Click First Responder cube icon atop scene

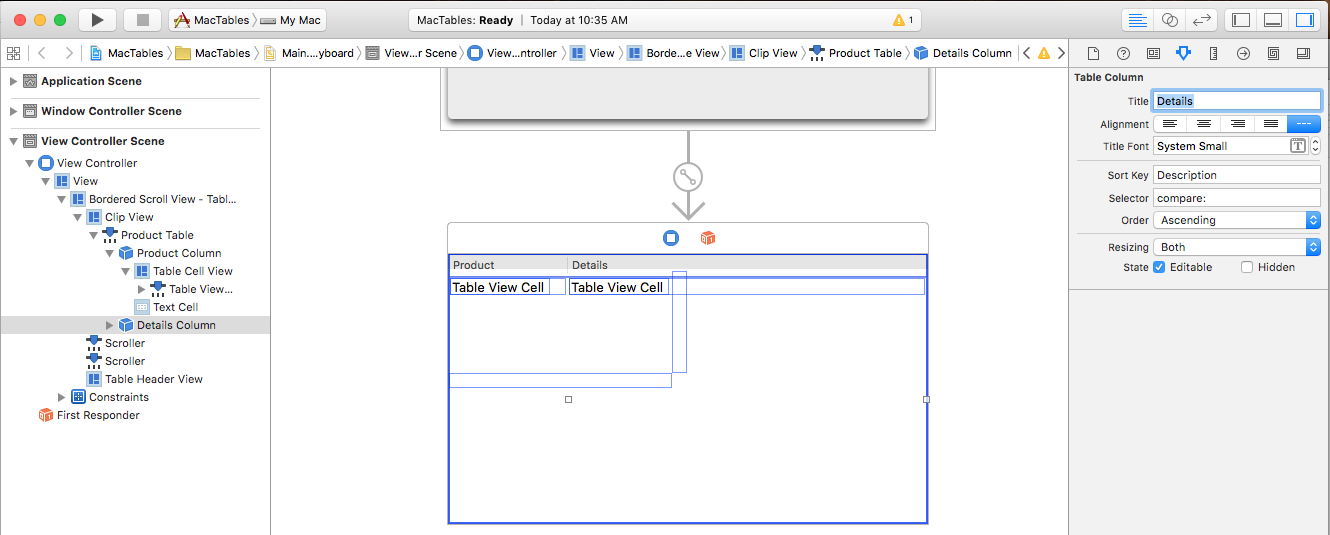point(708,238)
